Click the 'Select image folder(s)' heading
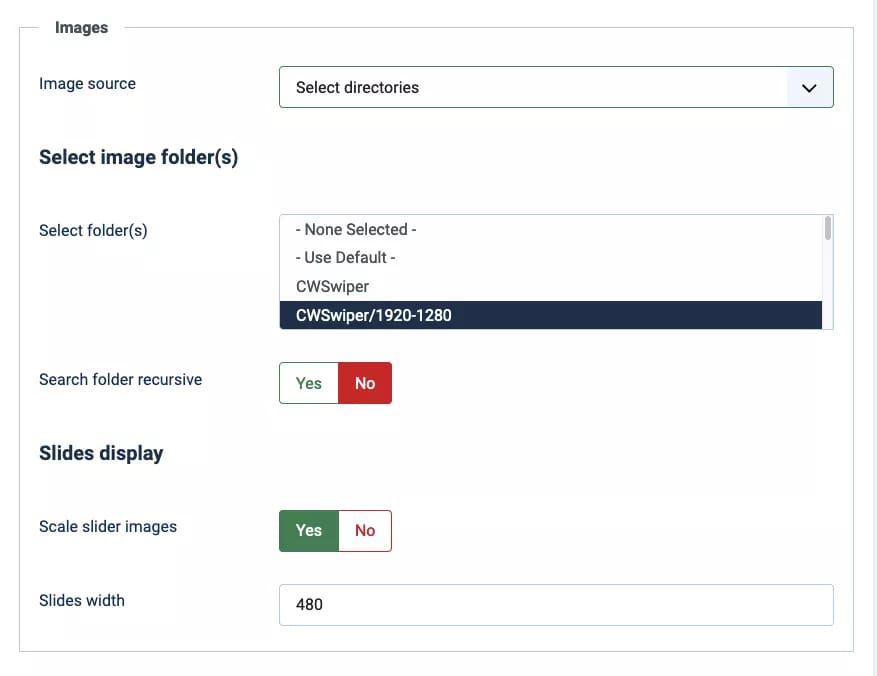Screen dimensions: 877x676 point(138,158)
